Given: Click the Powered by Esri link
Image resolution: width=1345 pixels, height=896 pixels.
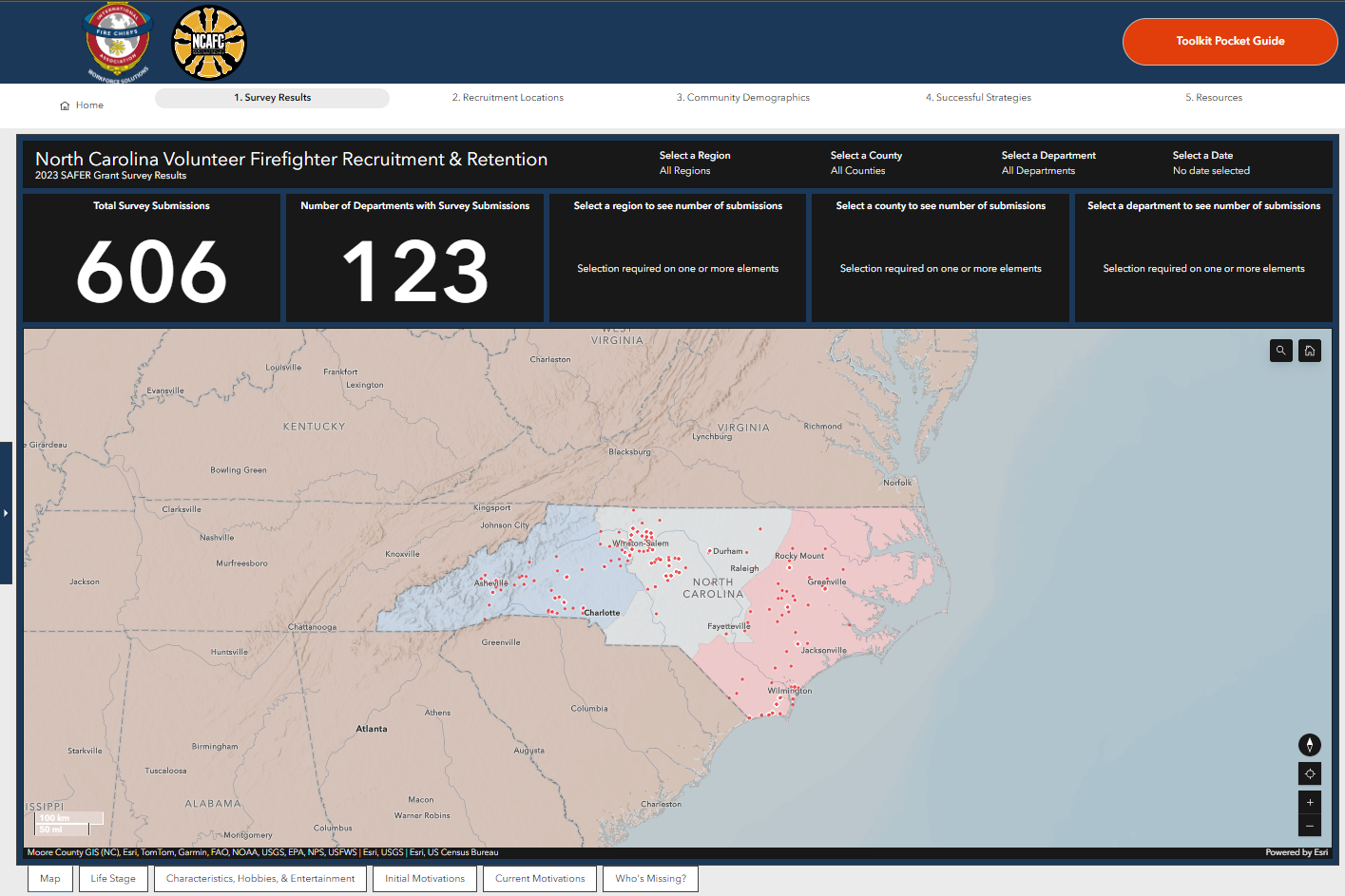Looking at the screenshot, I should [1296, 852].
